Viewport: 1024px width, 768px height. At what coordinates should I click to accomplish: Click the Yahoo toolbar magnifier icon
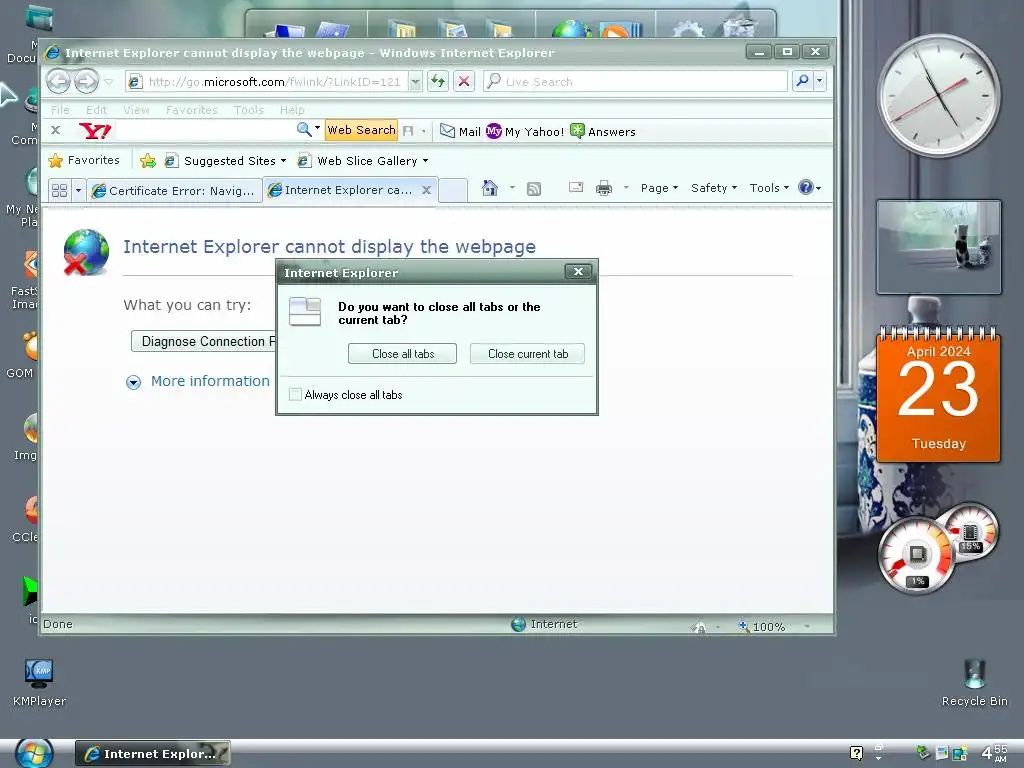click(x=304, y=129)
